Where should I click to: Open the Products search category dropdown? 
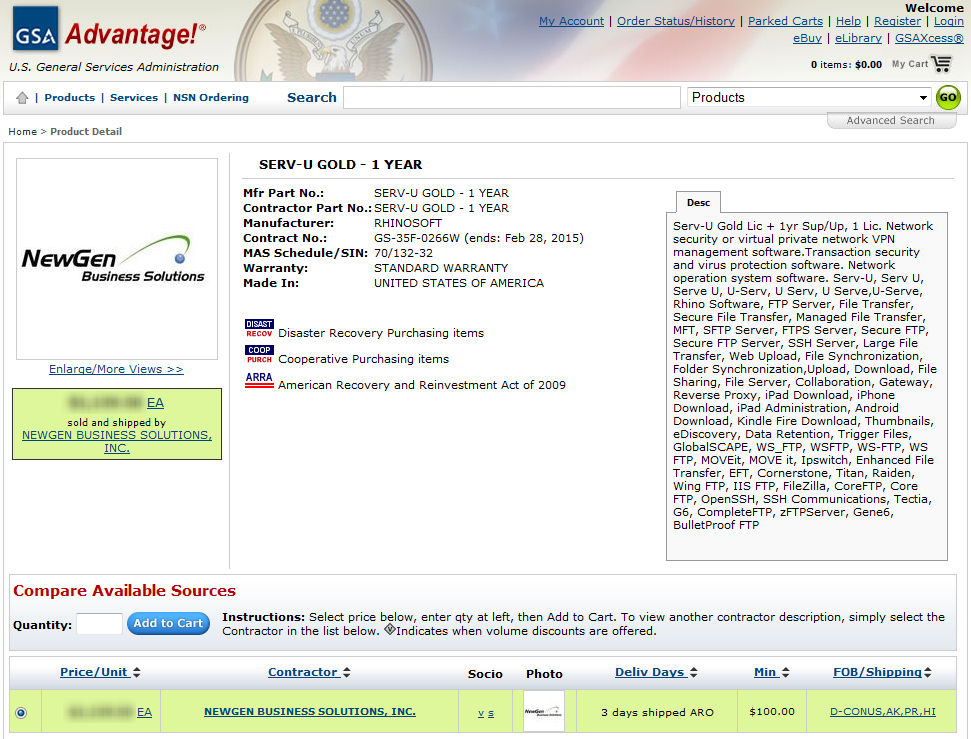point(809,97)
